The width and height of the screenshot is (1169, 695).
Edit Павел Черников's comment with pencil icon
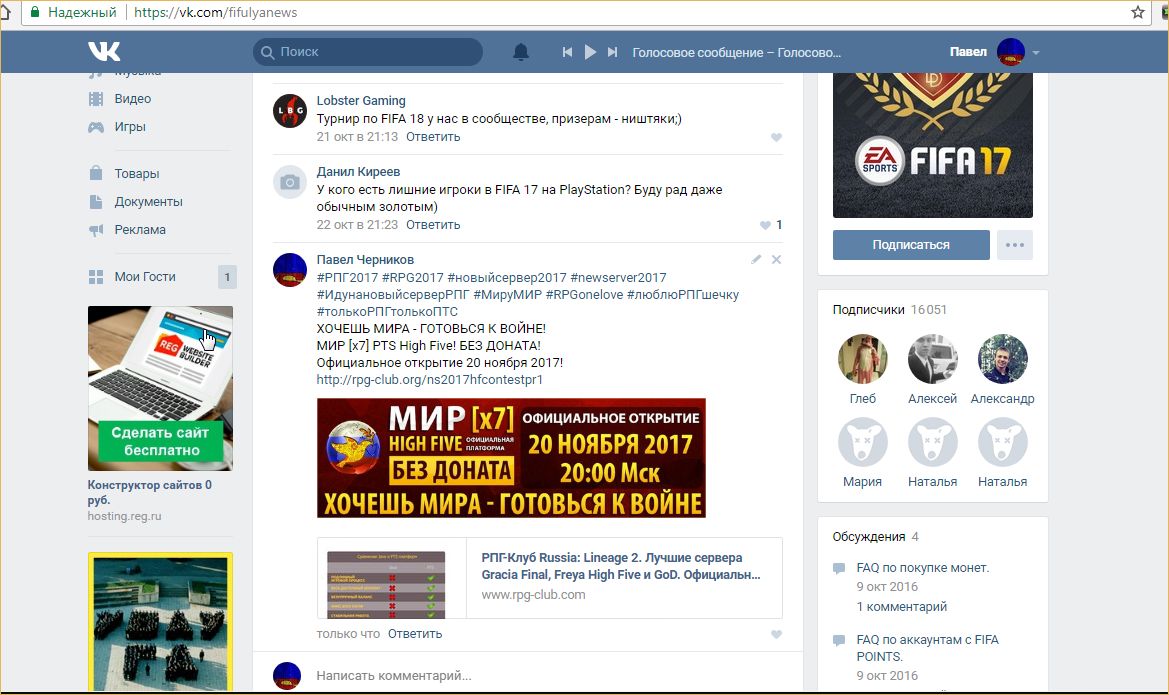tap(757, 260)
